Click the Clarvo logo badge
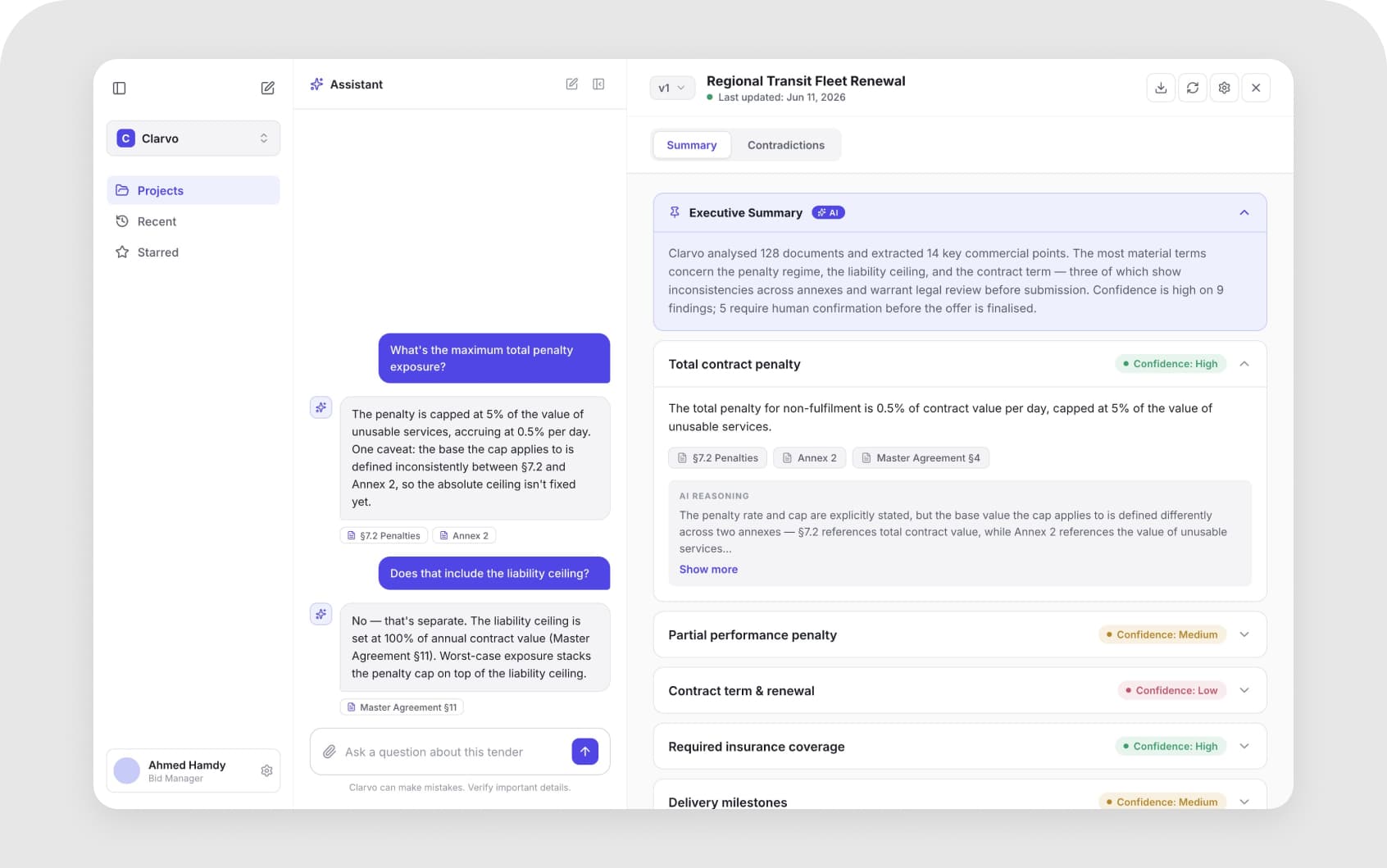The width and height of the screenshot is (1387, 868). (125, 139)
